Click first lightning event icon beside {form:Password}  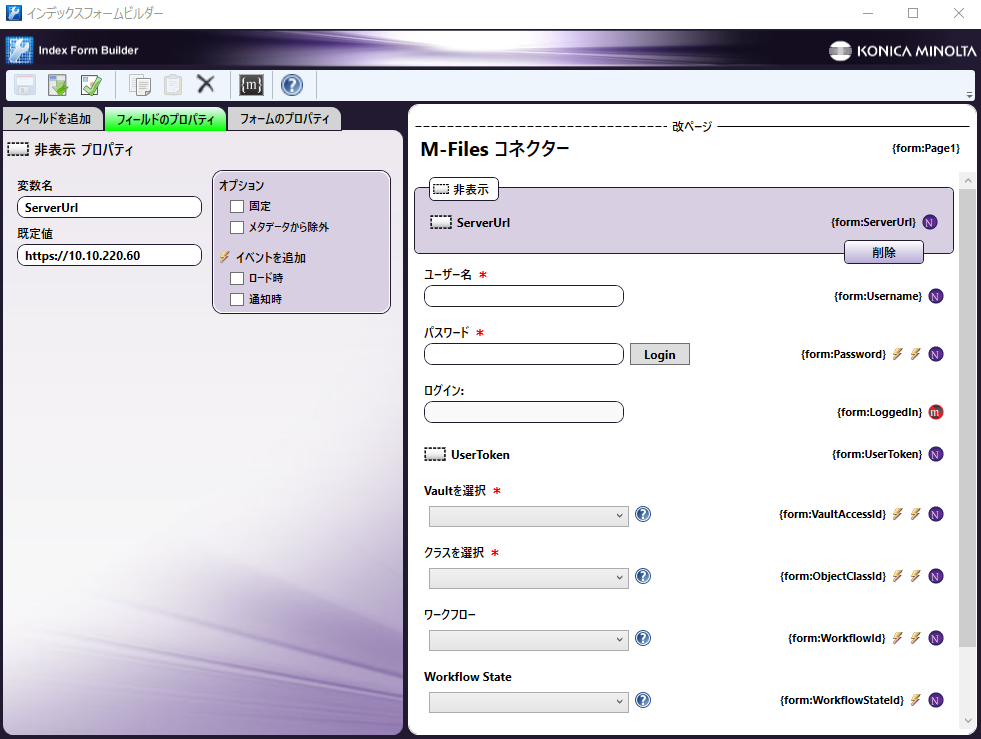[898, 354]
